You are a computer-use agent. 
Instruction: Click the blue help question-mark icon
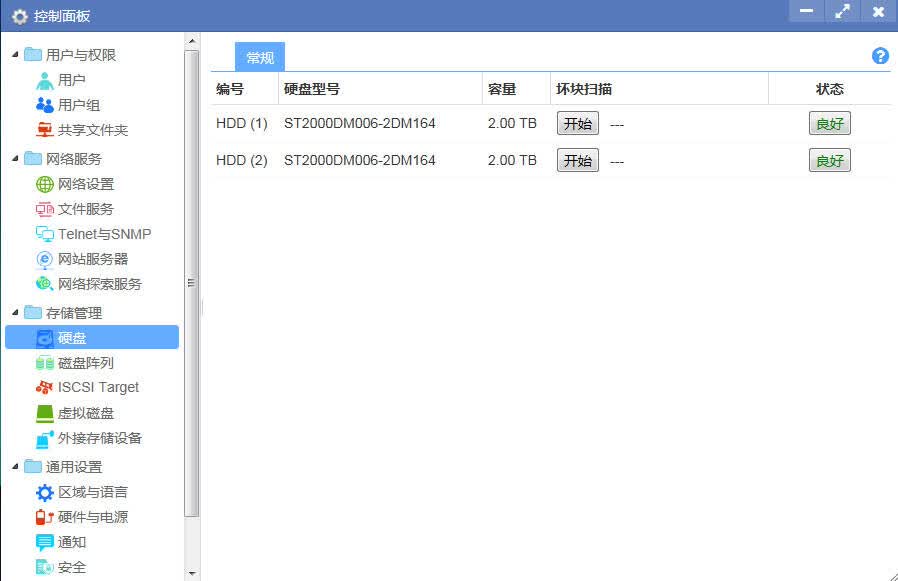(x=880, y=56)
